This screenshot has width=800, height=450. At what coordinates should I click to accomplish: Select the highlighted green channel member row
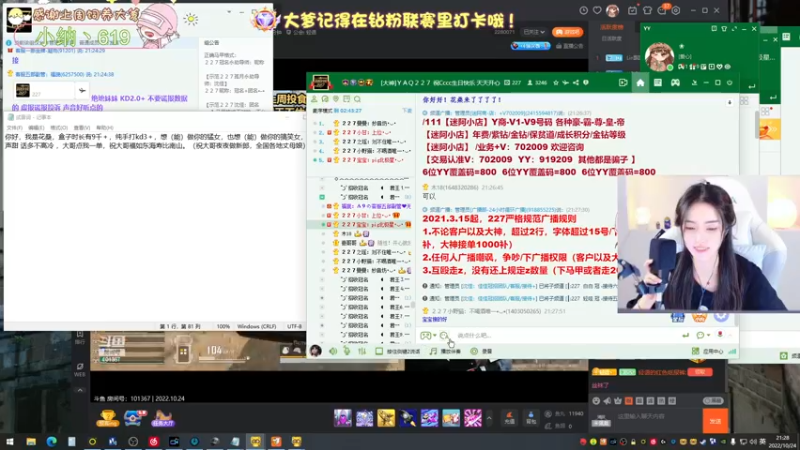360,224
